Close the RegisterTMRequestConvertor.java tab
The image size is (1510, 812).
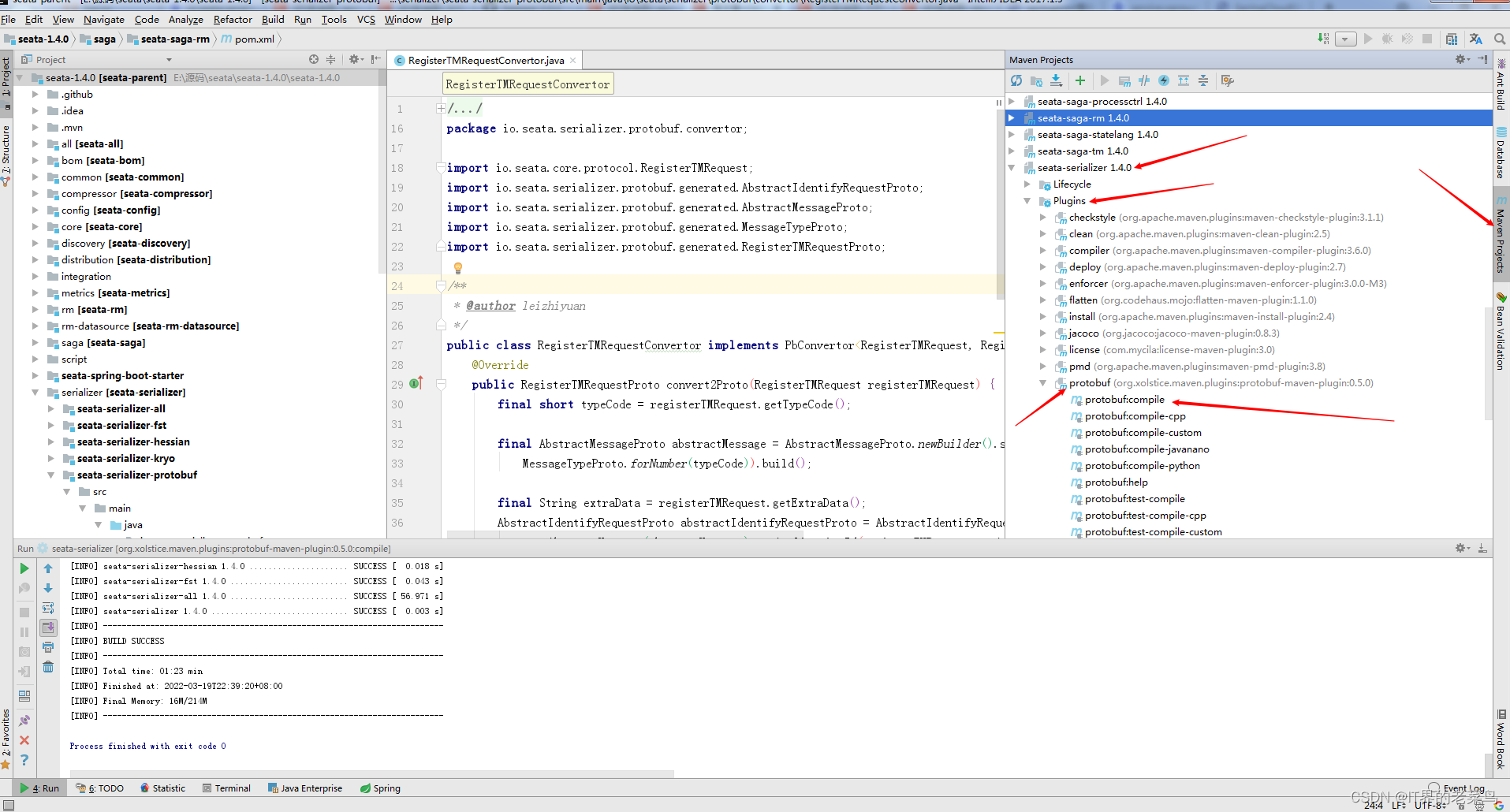(x=573, y=61)
